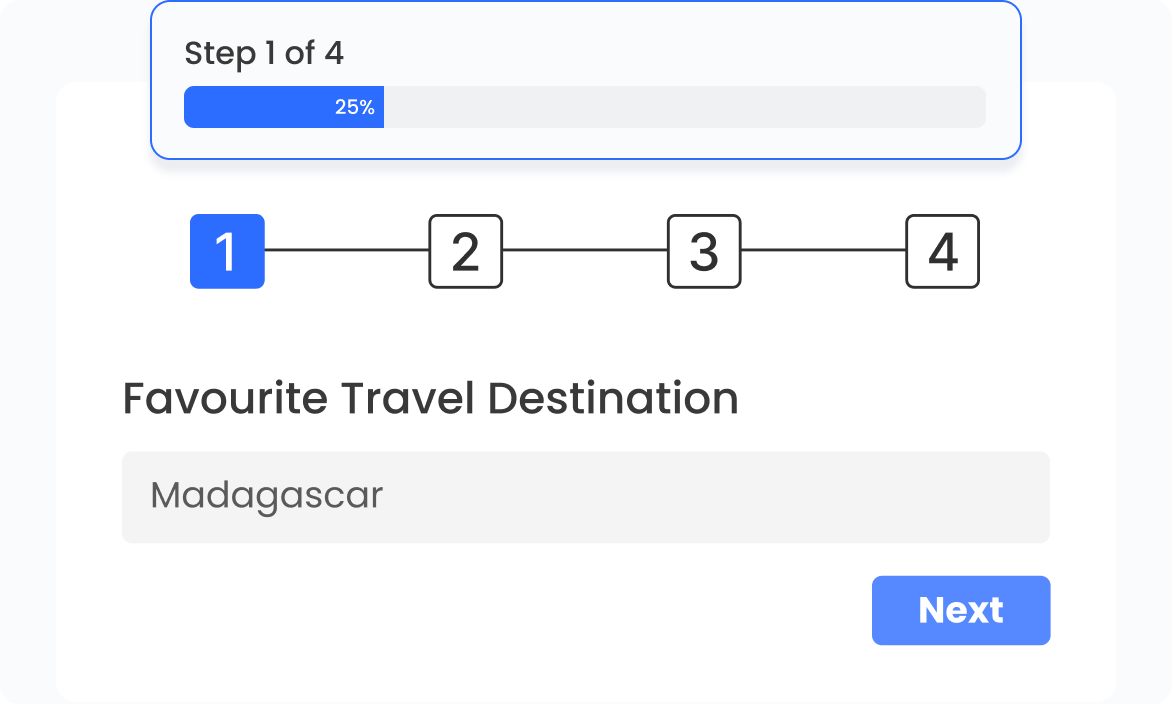This screenshot has height=704, width=1172.
Task: Click the connector line between steps 1 and 2
Action: point(345,252)
